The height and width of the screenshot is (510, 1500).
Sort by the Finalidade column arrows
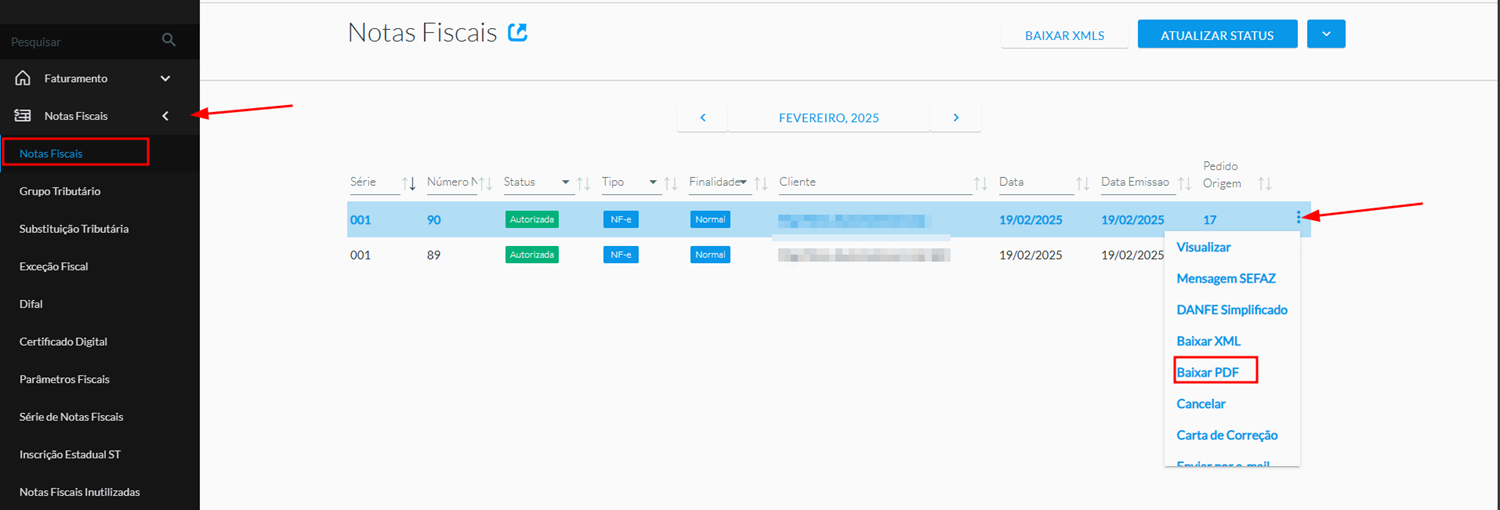click(x=760, y=183)
